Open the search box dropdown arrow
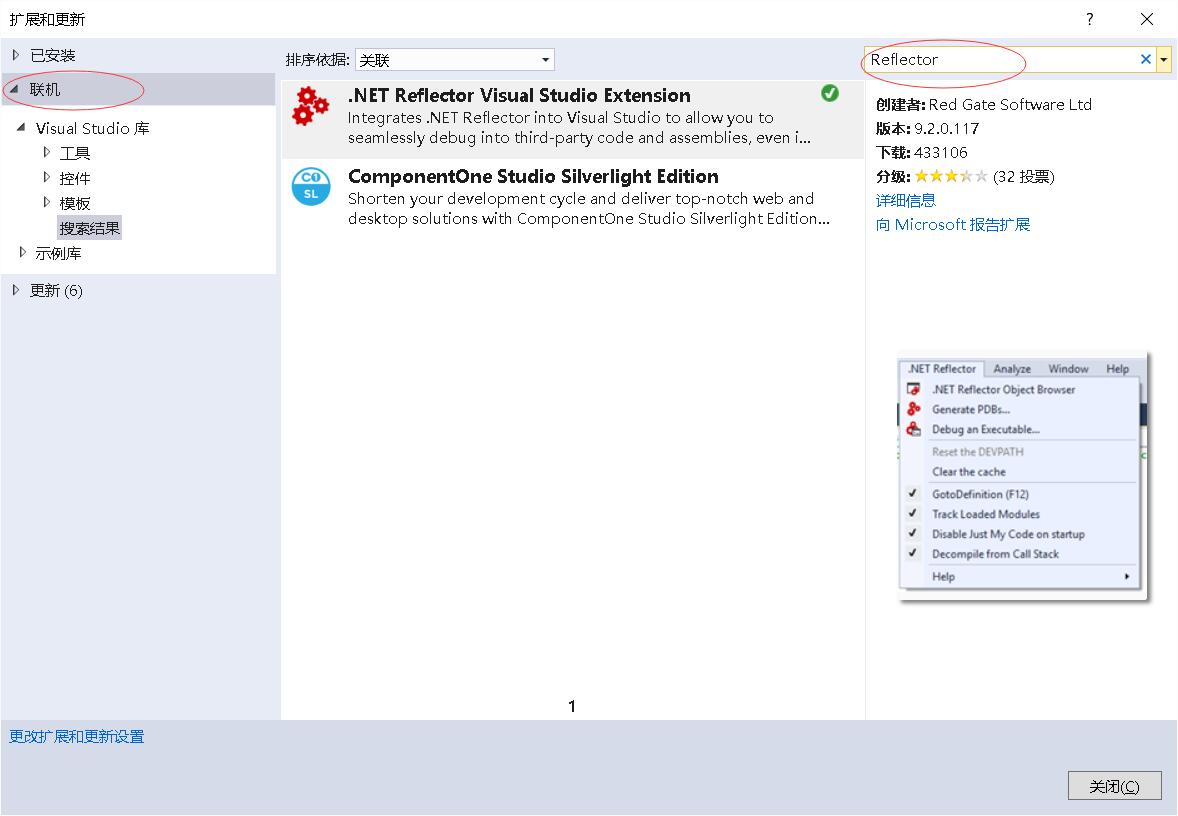Image resolution: width=1178 pixels, height=816 pixels. [1164, 59]
